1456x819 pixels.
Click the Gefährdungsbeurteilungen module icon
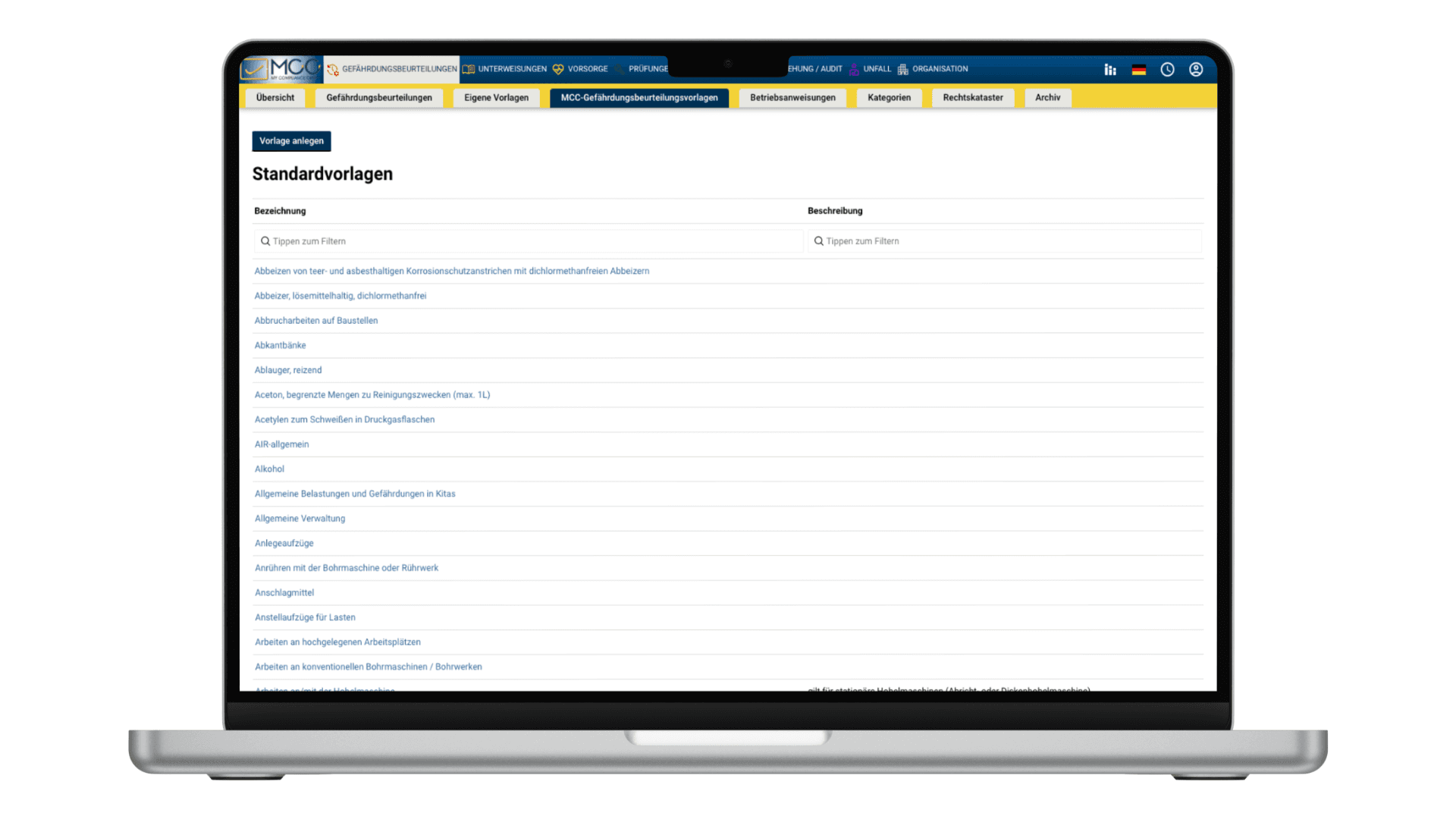click(333, 69)
